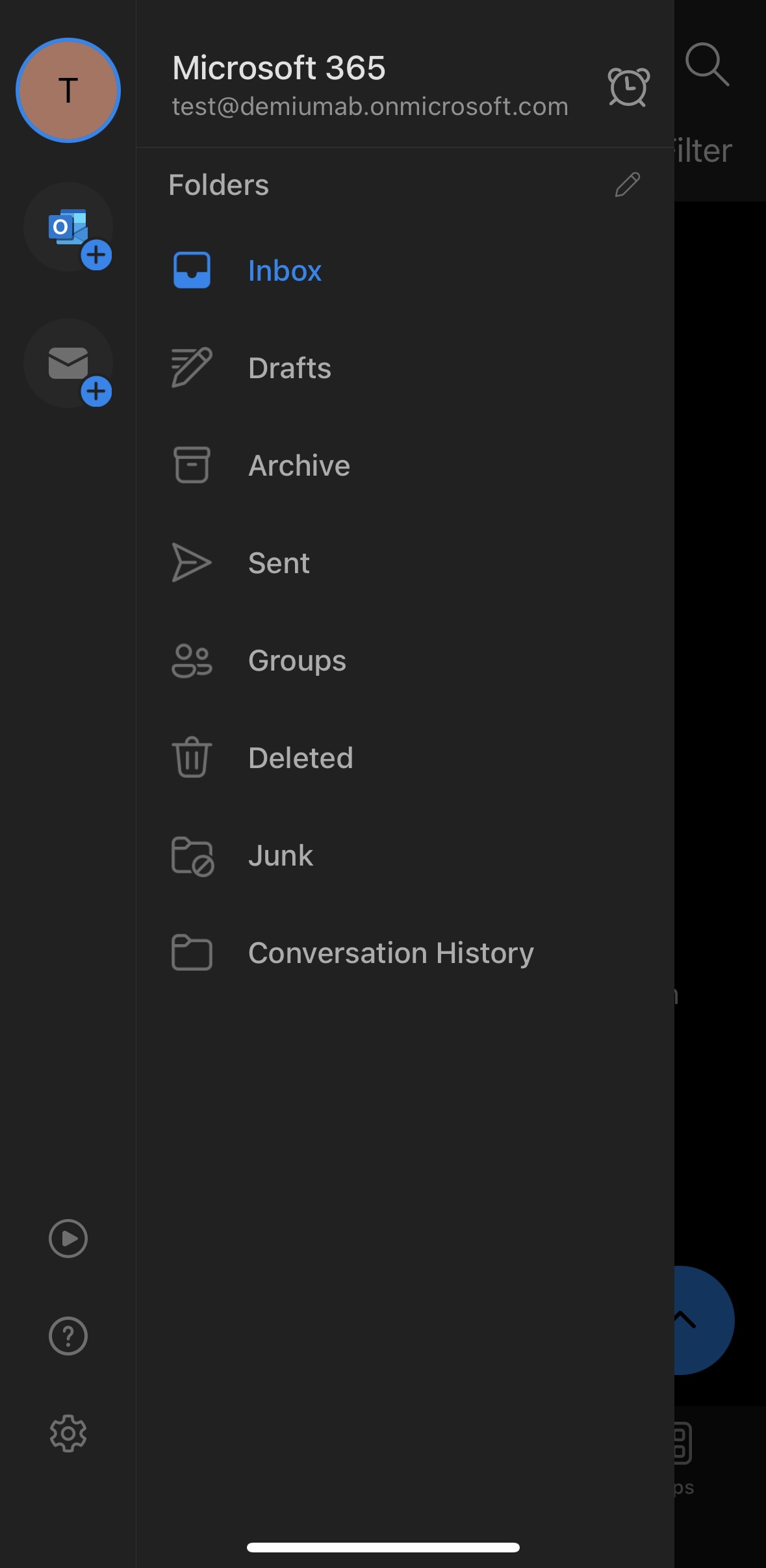
Task: Tap the Drafts pencil icon
Action: tap(192, 368)
